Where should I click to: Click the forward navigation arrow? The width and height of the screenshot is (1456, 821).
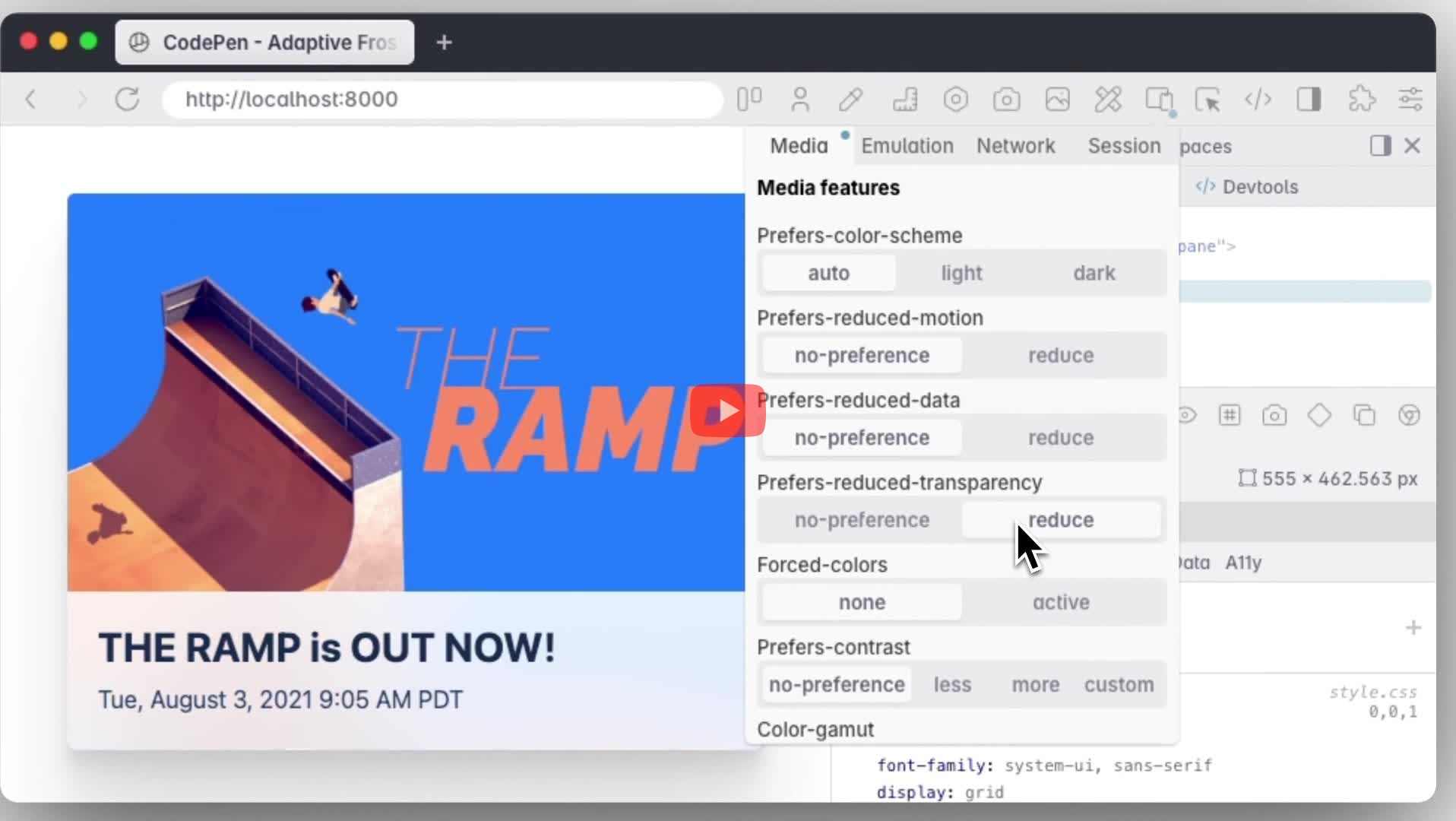81,99
